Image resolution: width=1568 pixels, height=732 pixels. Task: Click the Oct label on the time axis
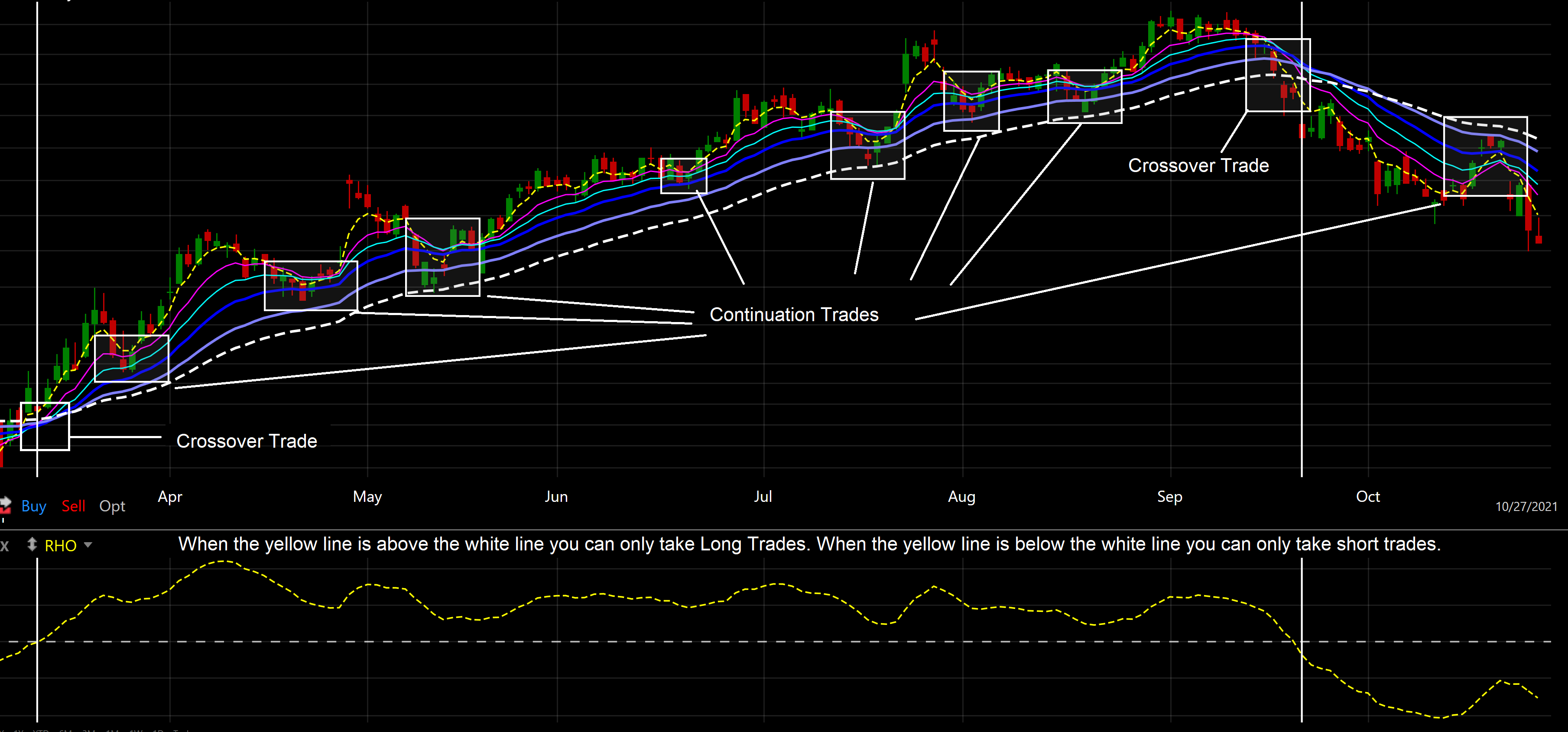click(x=1368, y=497)
